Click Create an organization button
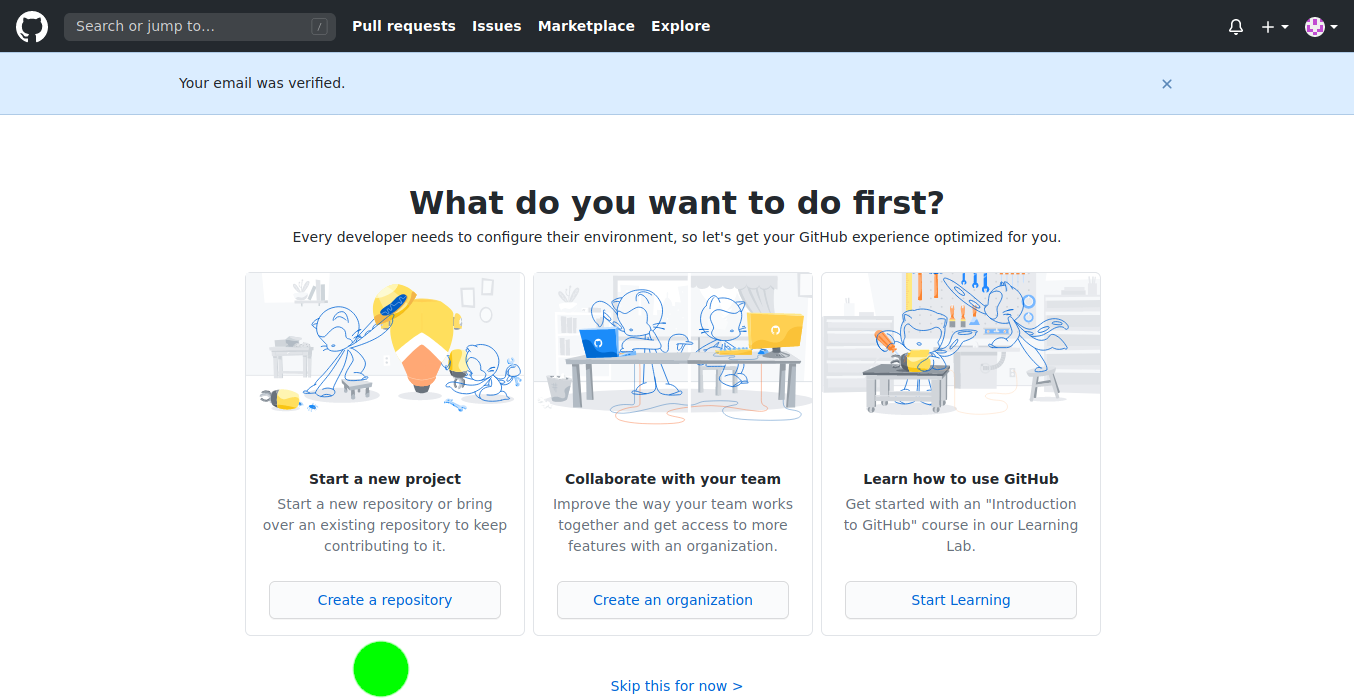Image resolution: width=1354 pixels, height=700 pixels. click(x=672, y=600)
